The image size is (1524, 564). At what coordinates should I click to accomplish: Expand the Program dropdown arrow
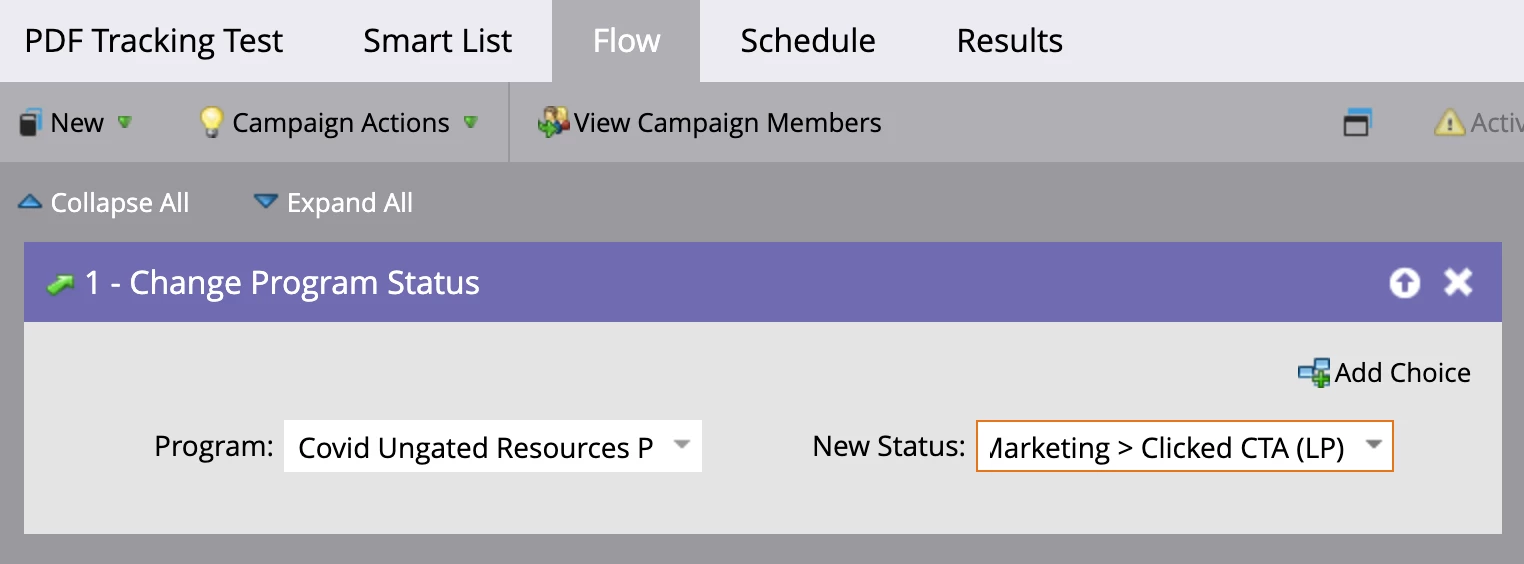click(x=681, y=444)
